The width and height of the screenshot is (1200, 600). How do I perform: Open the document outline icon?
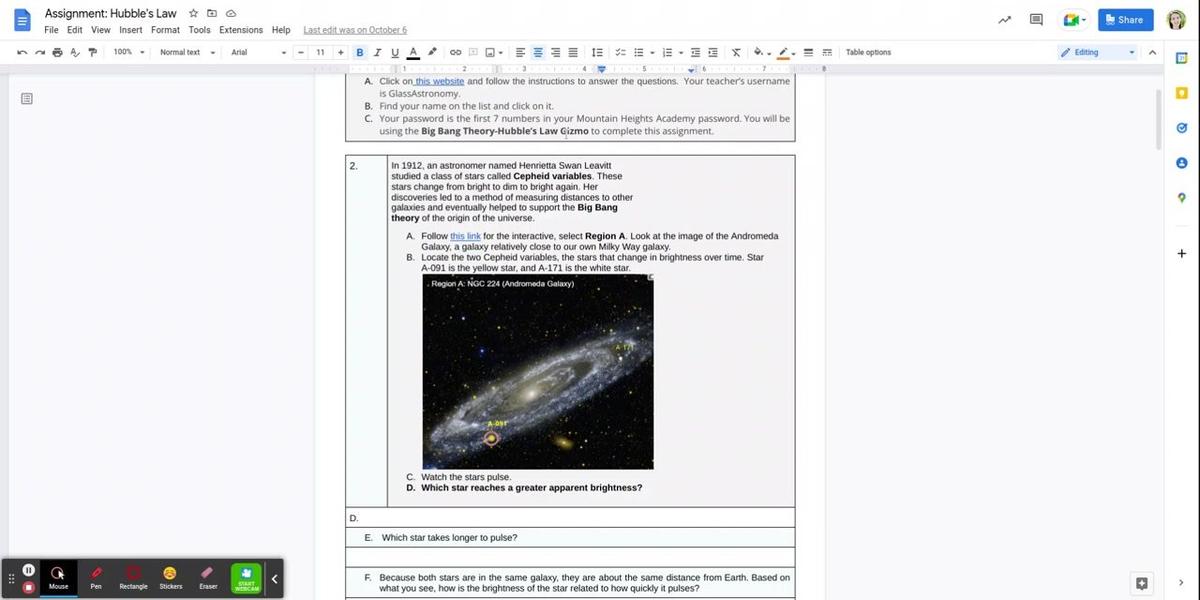pos(27,98)
